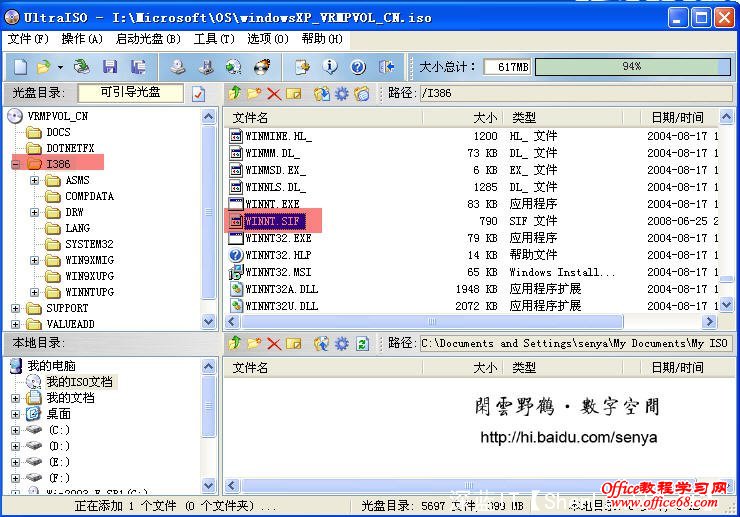
Task: Open the 选项(O) menu
Action: point(268,39)
